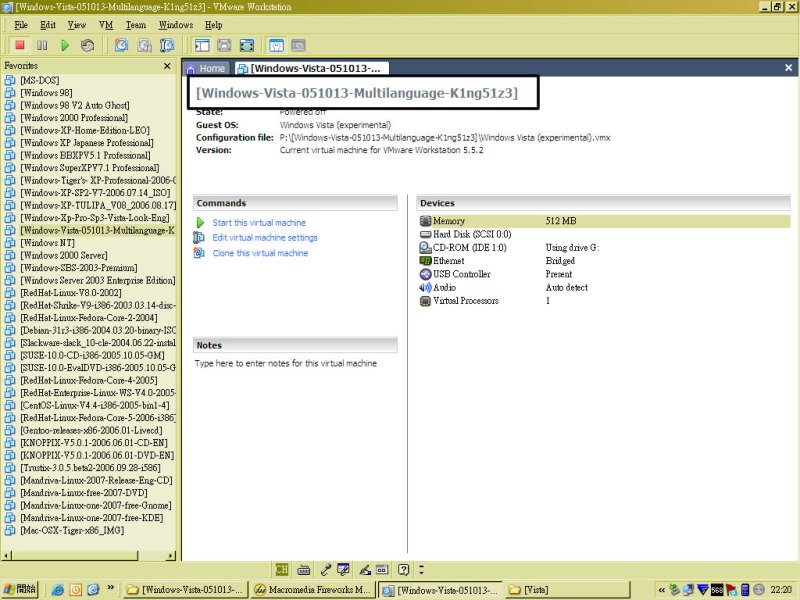The height and width of the screenshot is (600, 800).
Task: Click the Favorites scrollbar right arrow
Action: 171,555
